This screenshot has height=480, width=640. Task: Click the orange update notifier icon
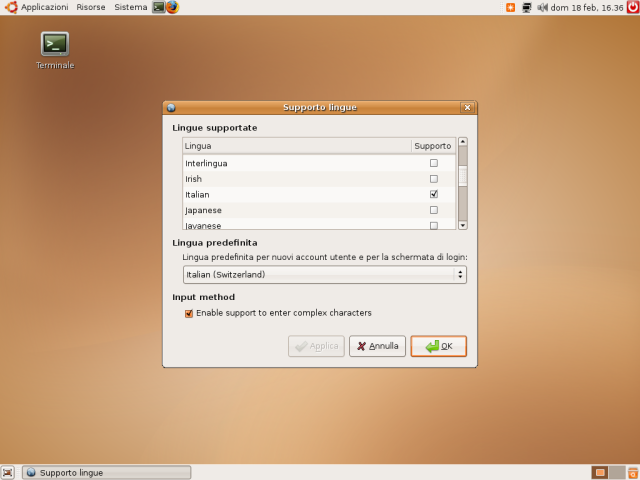pos(511,7)
